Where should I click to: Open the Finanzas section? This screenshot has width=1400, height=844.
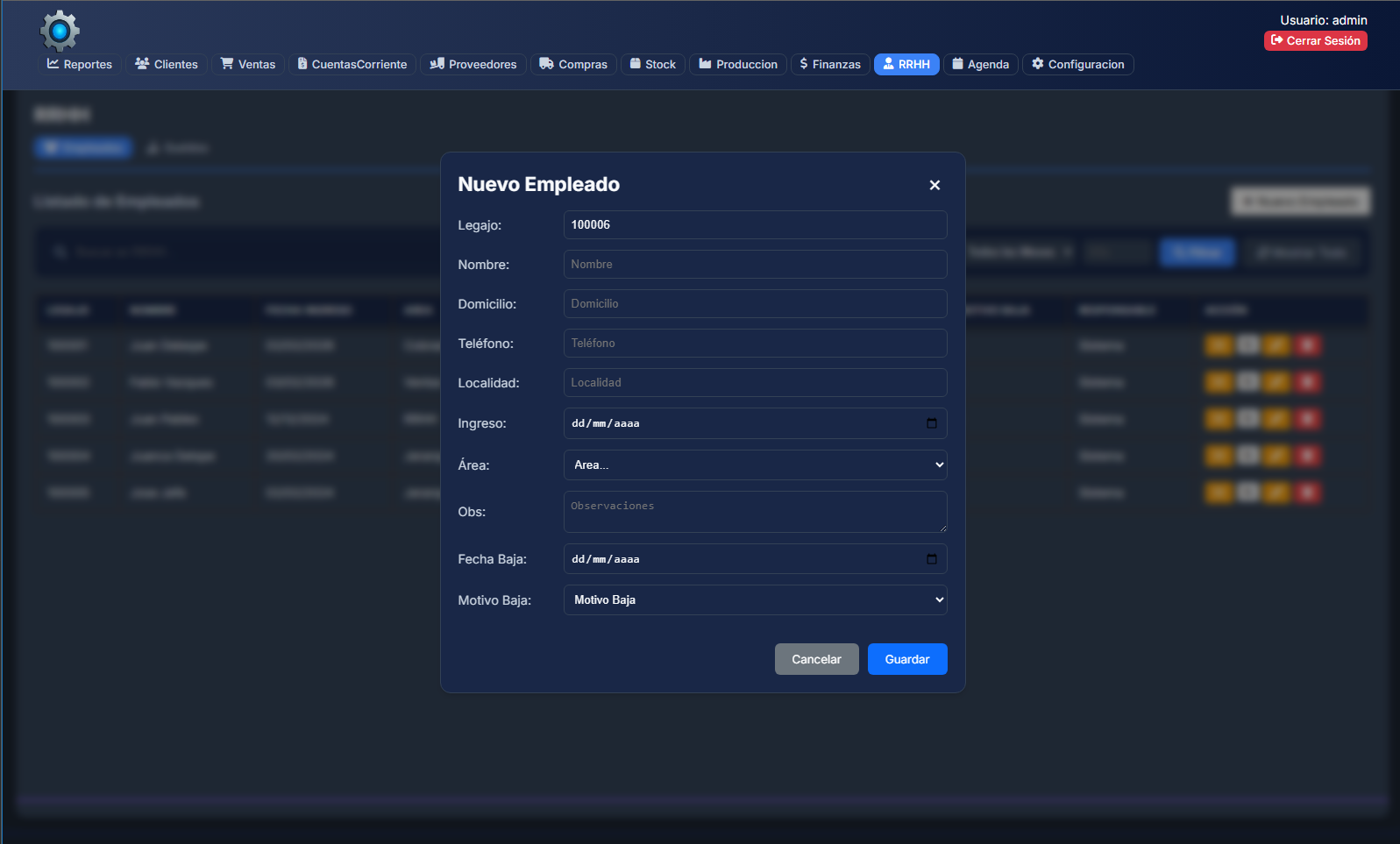(830, 64)
